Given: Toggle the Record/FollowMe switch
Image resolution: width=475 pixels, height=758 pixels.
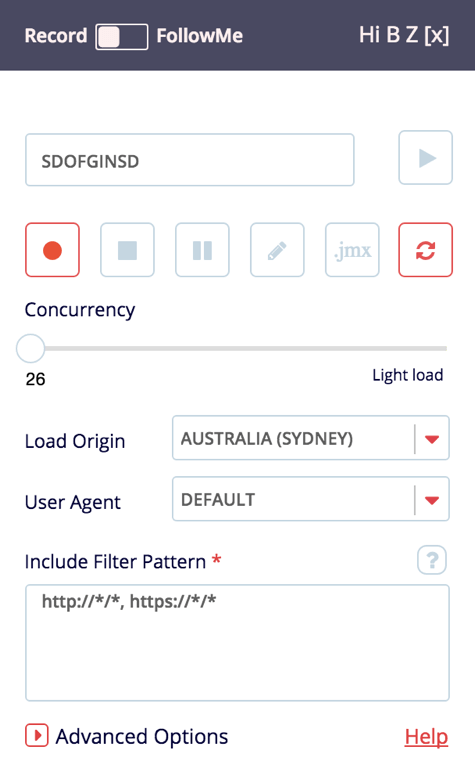Looking at the screenshot, I should pyautogui.click(x=122, y=36).
